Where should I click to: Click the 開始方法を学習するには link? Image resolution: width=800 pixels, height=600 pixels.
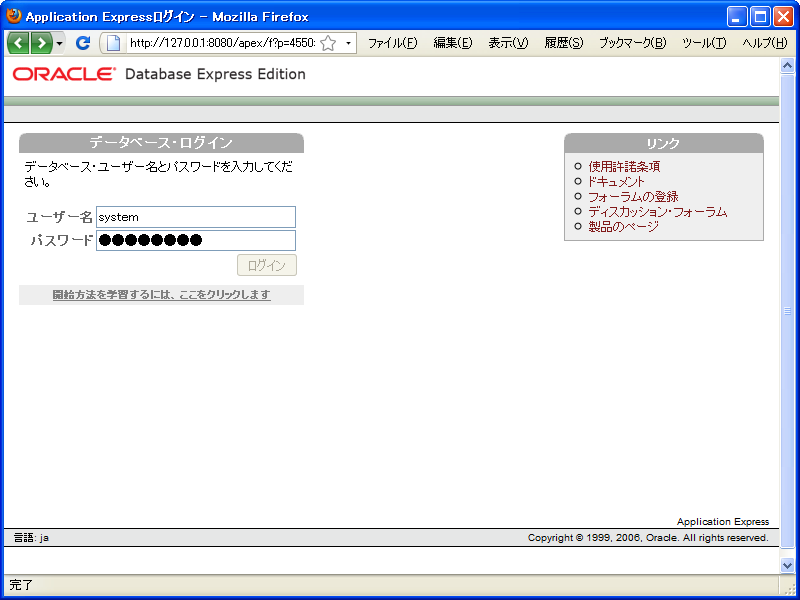tap(161, 294)
